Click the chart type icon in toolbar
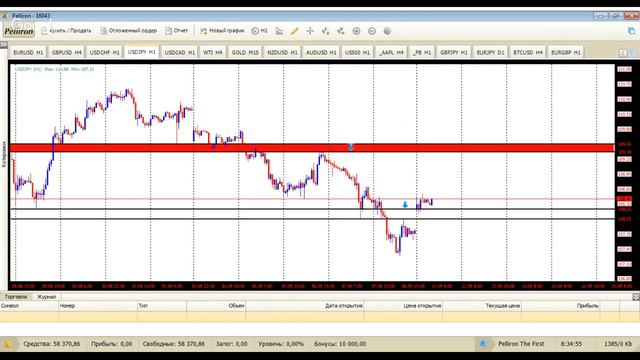This screenshot has height=360, width=640. pos(279,31)
